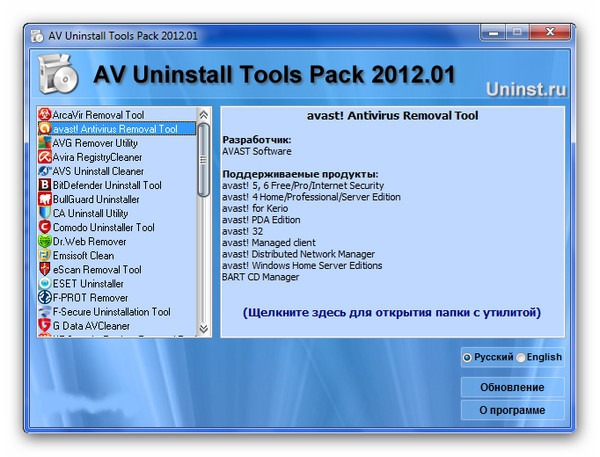Viewport: 600px width, 457px height.
Task: Click the Dr.Web green spider icon
Action: point(45,241)
